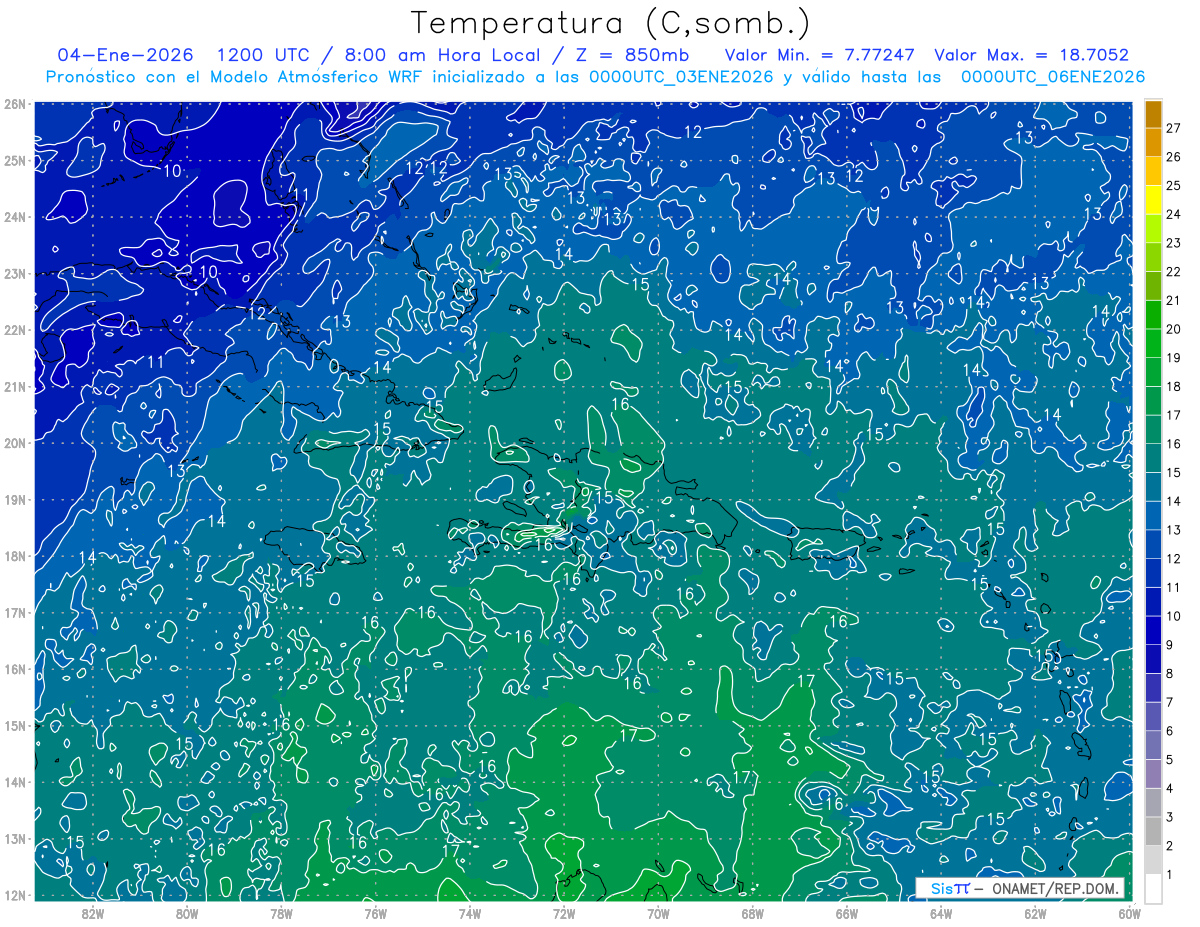Click the '82W' longitude axis label
The width and height of the screenshot is (1200, 927).
click(x=93, y=912)
